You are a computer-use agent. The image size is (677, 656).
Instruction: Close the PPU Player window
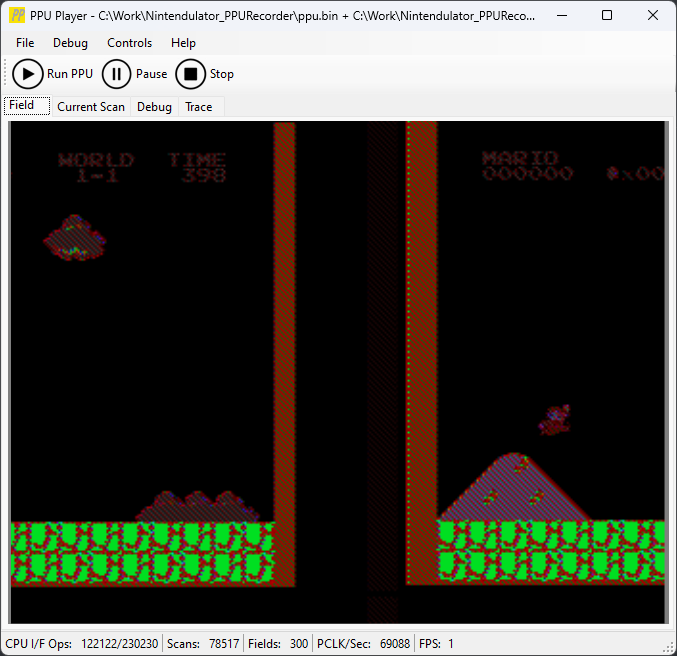(653, 16)
